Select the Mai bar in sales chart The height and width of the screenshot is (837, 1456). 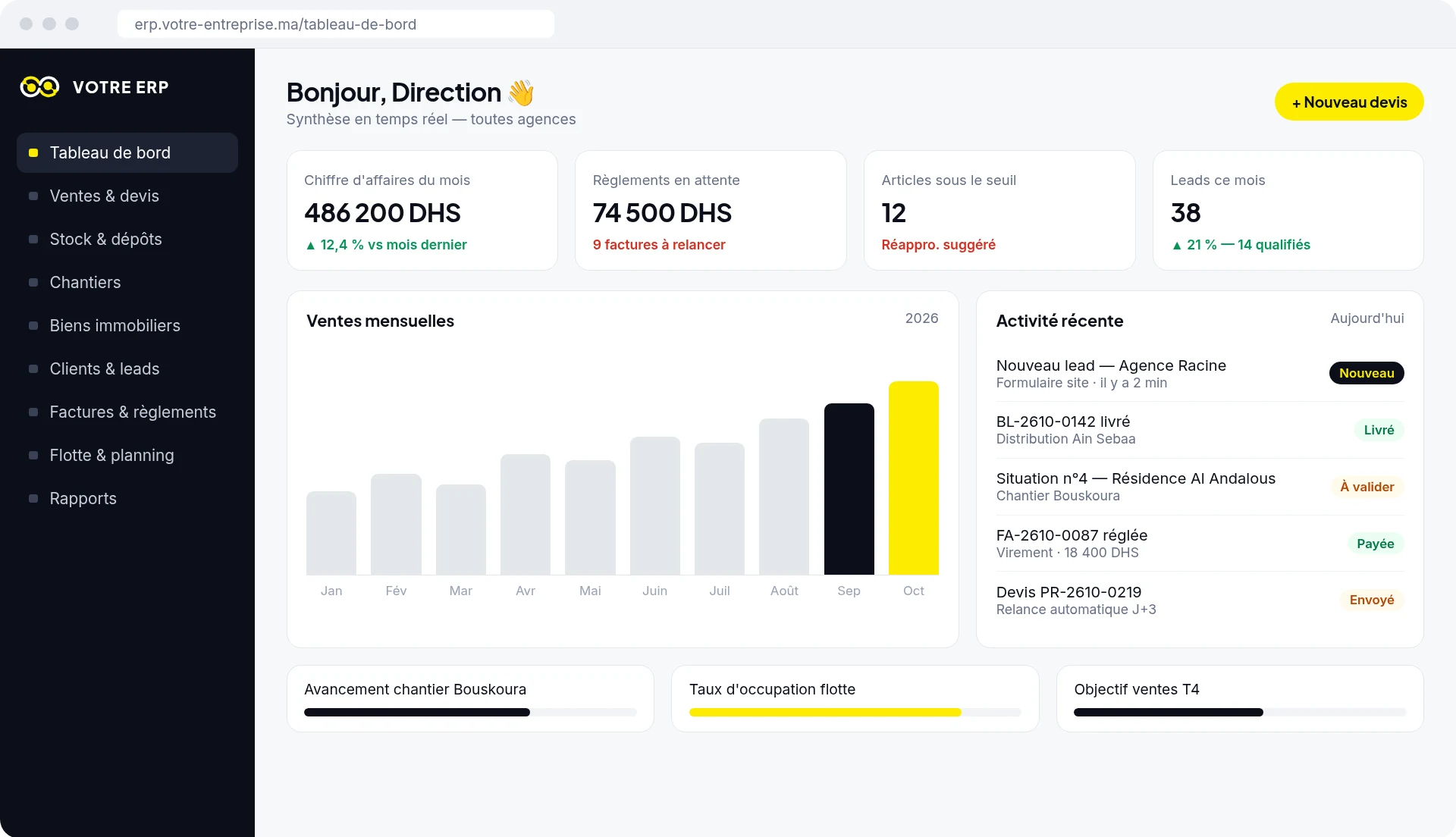click(x=590, y=517)
